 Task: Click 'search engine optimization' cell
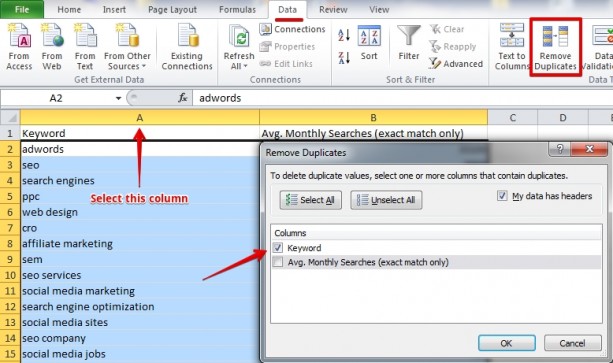[140, 306]
